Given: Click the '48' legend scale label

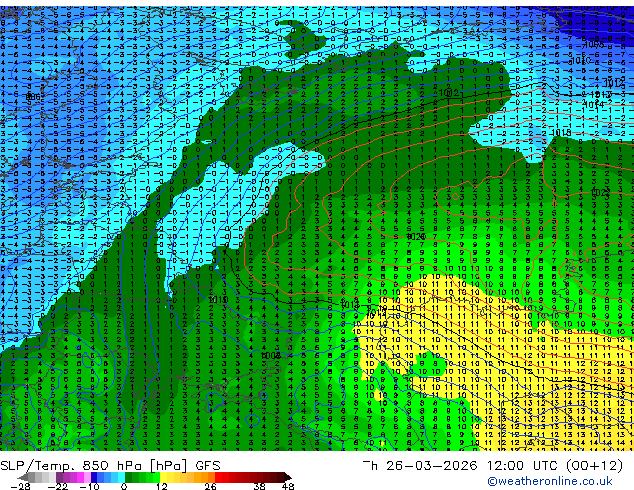Looking at the screenshot, I should click(x=288, y=486).
